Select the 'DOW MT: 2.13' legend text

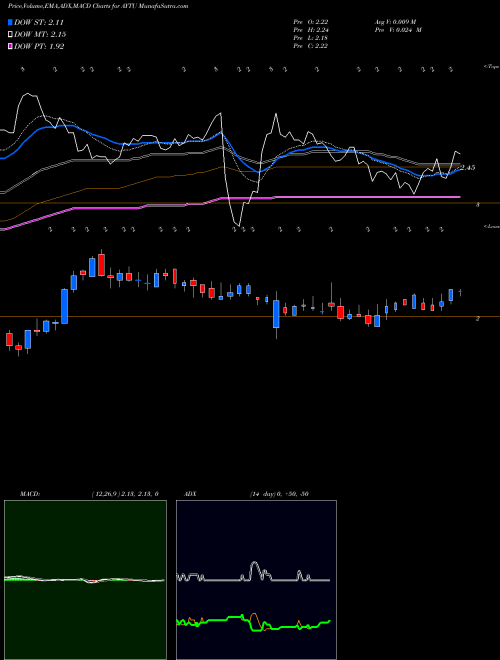coord(40,35)
